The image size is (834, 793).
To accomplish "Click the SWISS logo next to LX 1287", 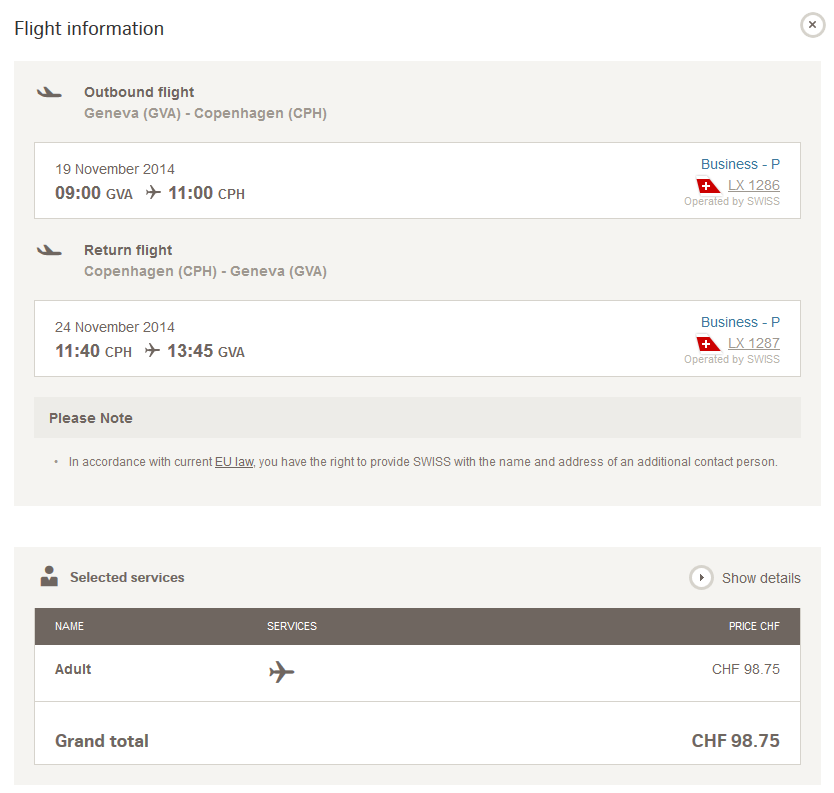I will click(708, 344).
